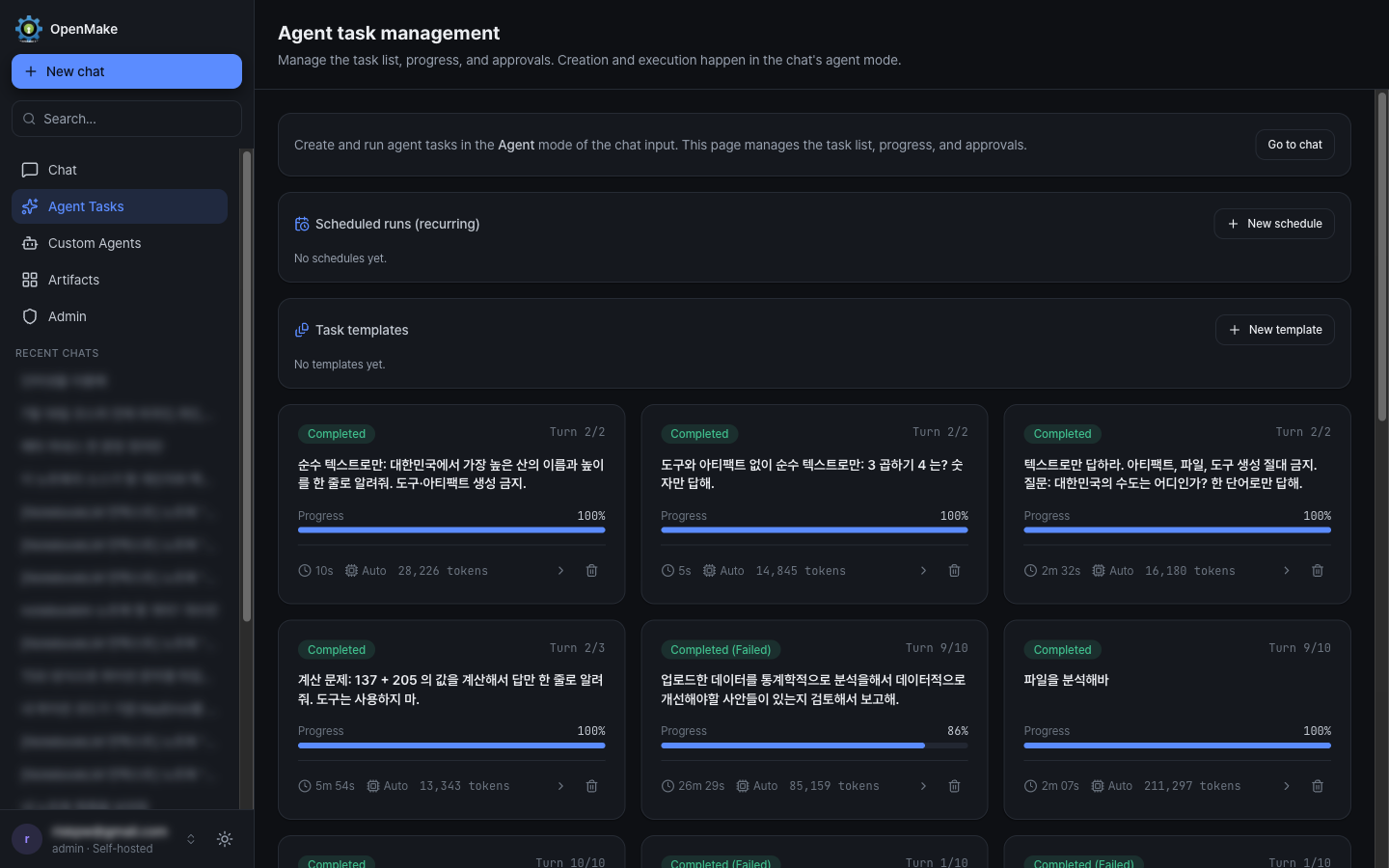1389x868 pixels.
Task: Click 'Turn 2/3' label
Action: point(577,648)
